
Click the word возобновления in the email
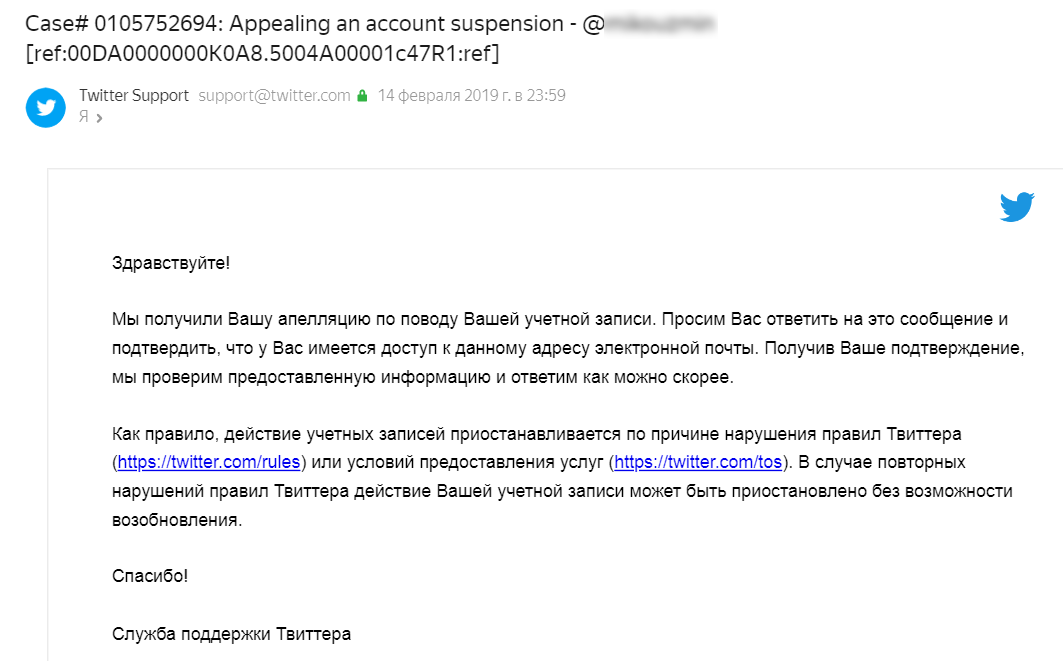176,520
